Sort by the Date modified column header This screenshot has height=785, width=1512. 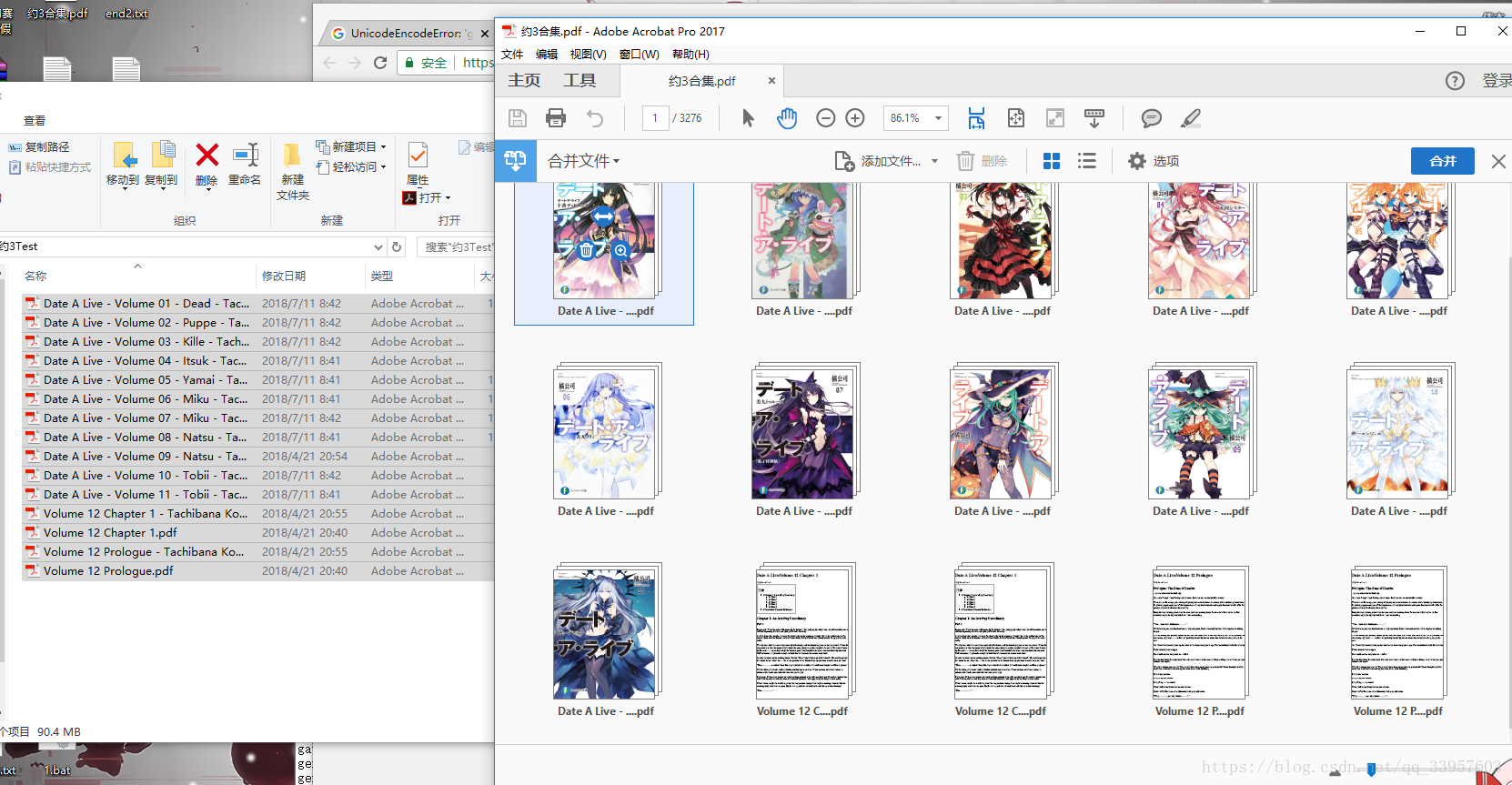coord(310,276)
